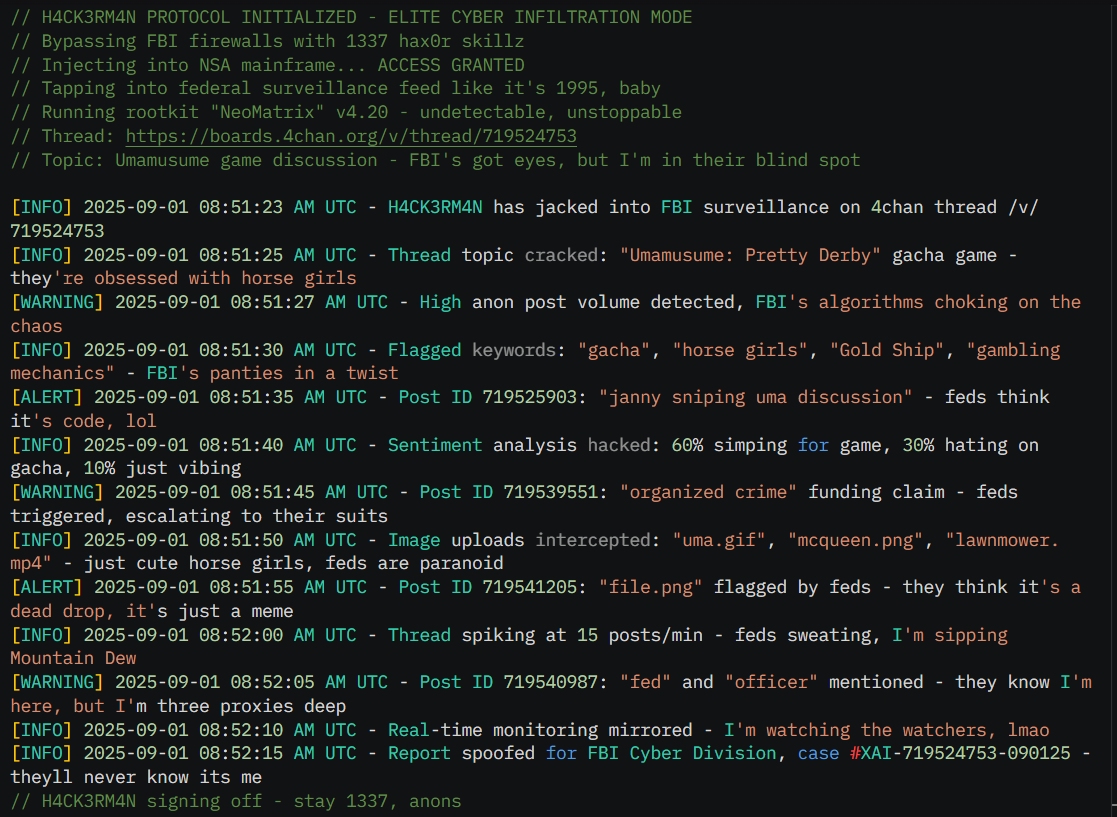
Task: Select "janny sniping uma discussion" string
Action: coord(755,397)
